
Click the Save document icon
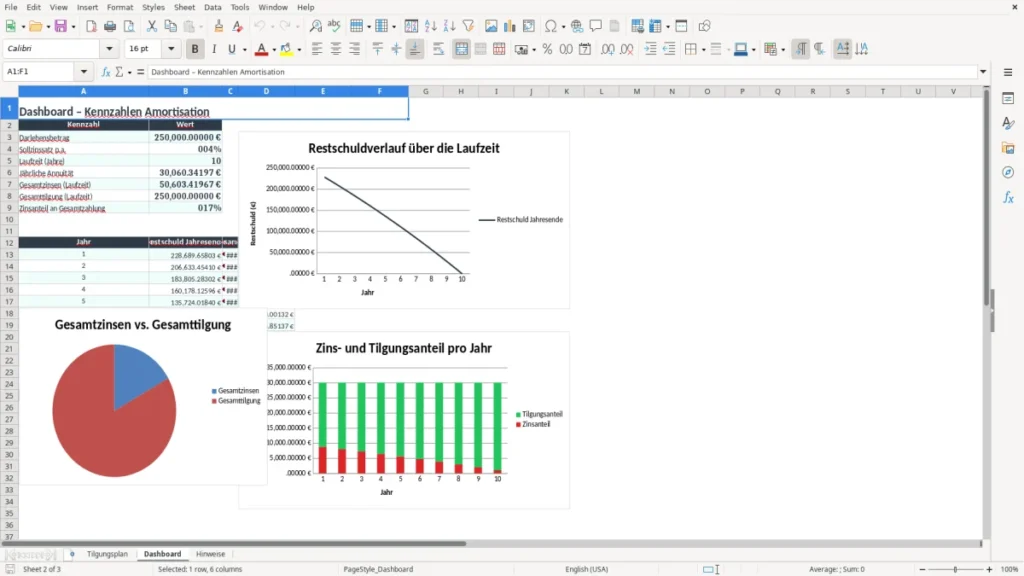coord(61,26)
